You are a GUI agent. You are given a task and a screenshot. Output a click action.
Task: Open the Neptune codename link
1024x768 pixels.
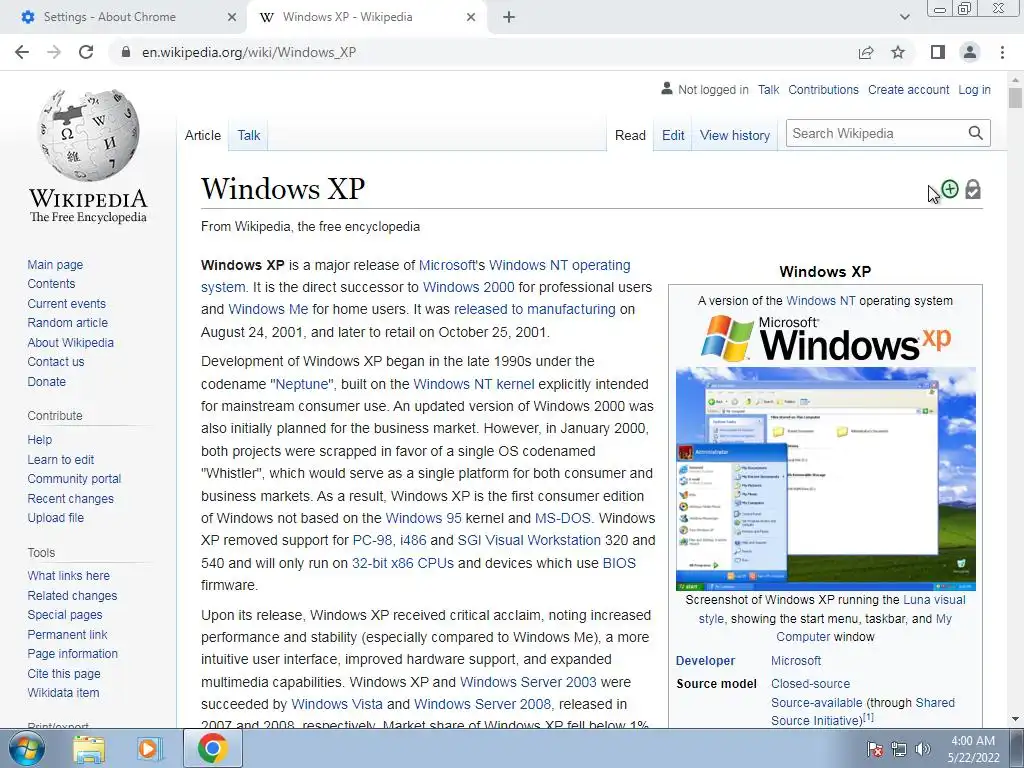[x=301, y=384]
